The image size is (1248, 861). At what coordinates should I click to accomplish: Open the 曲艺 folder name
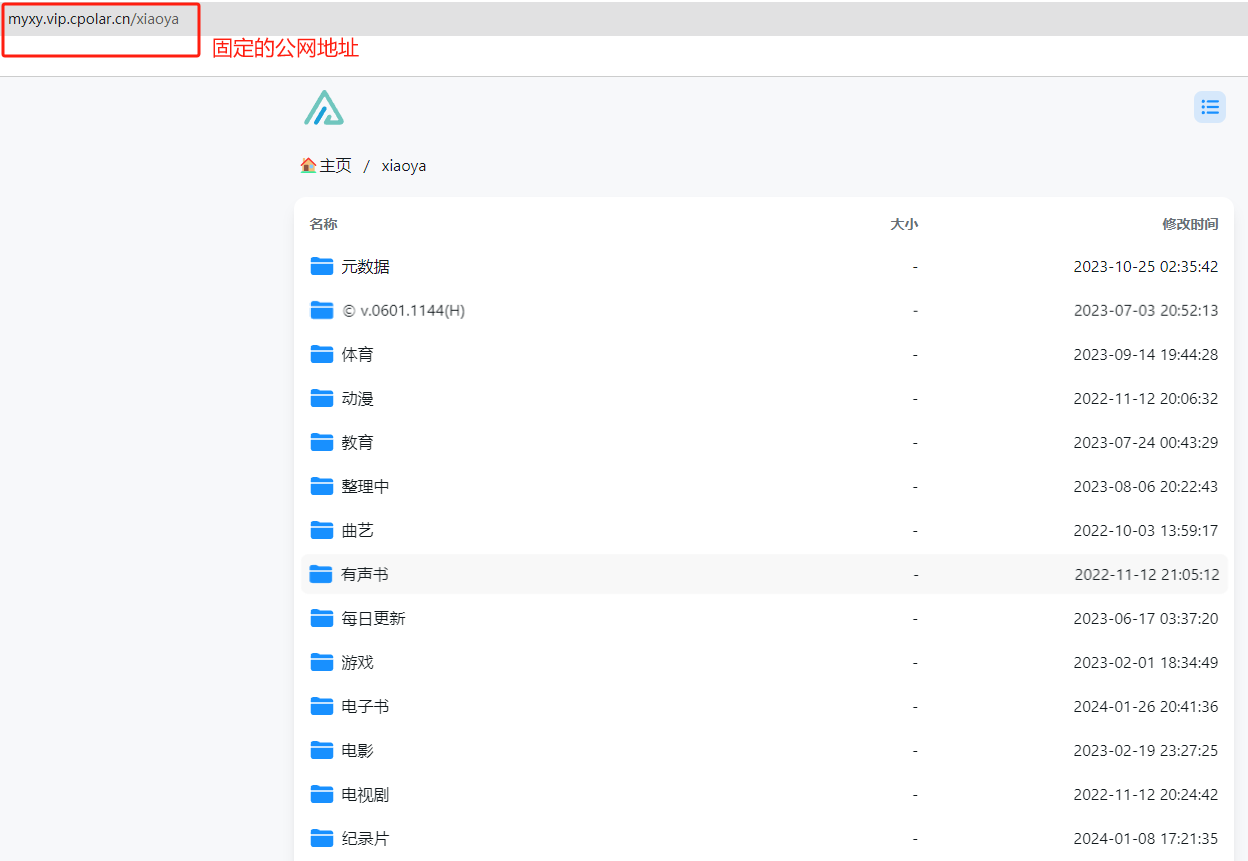(x=357, y=531)
